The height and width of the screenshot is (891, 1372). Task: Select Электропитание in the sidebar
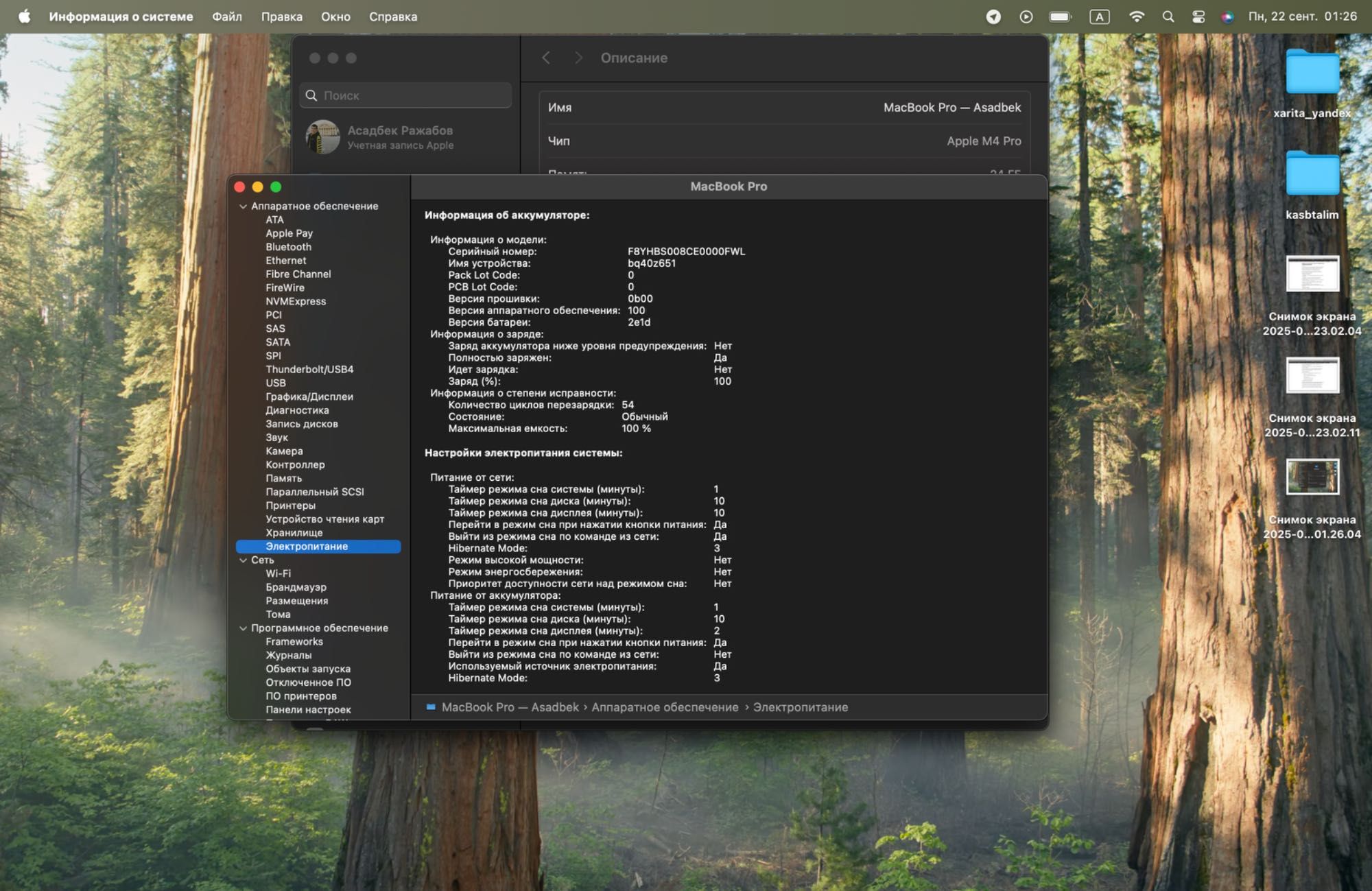[318, 547]
